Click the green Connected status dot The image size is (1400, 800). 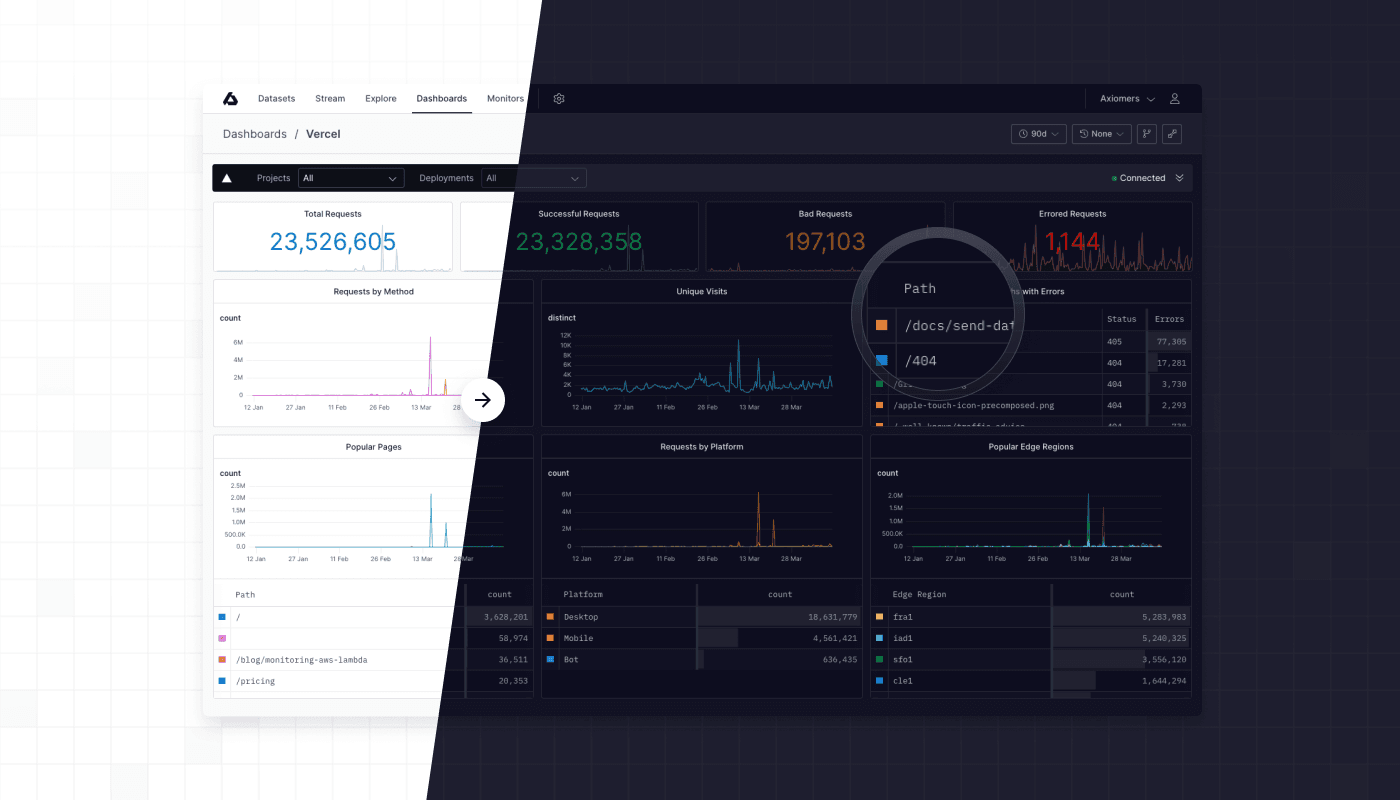(x=1114, y=178)
